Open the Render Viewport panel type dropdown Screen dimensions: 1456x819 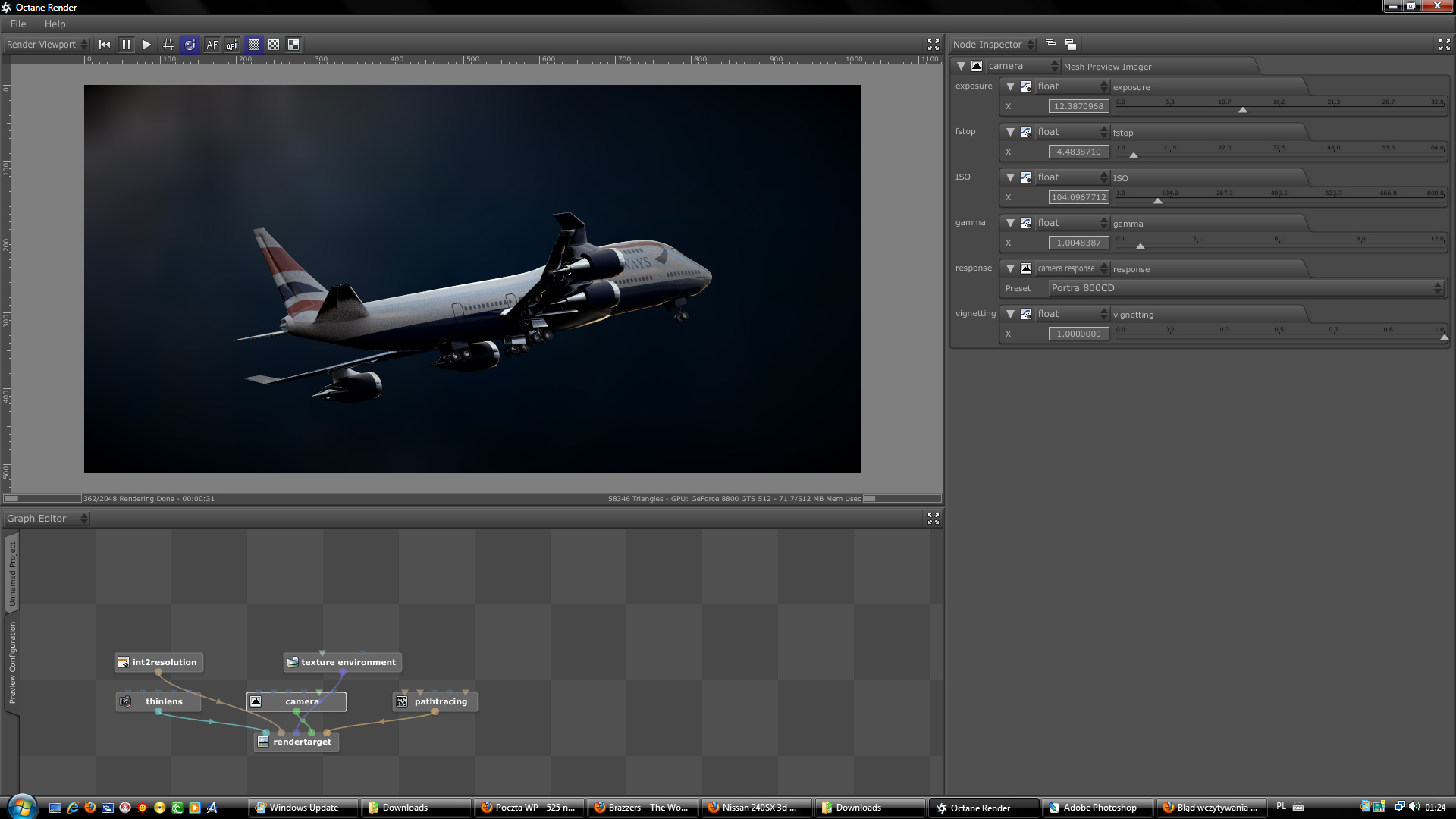[x=47, y=45]
